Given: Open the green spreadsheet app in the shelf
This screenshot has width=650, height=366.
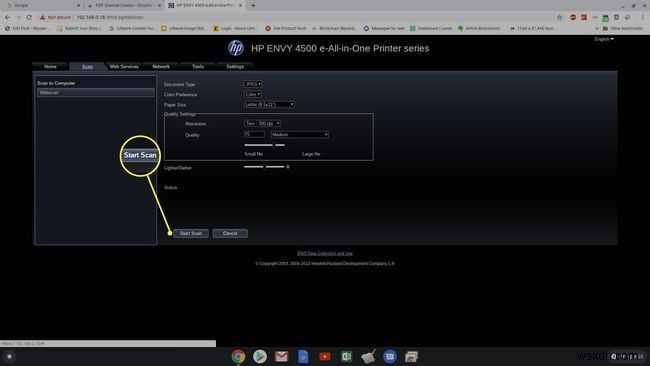Looking at the screenshot, I should (x=347, y=356).
